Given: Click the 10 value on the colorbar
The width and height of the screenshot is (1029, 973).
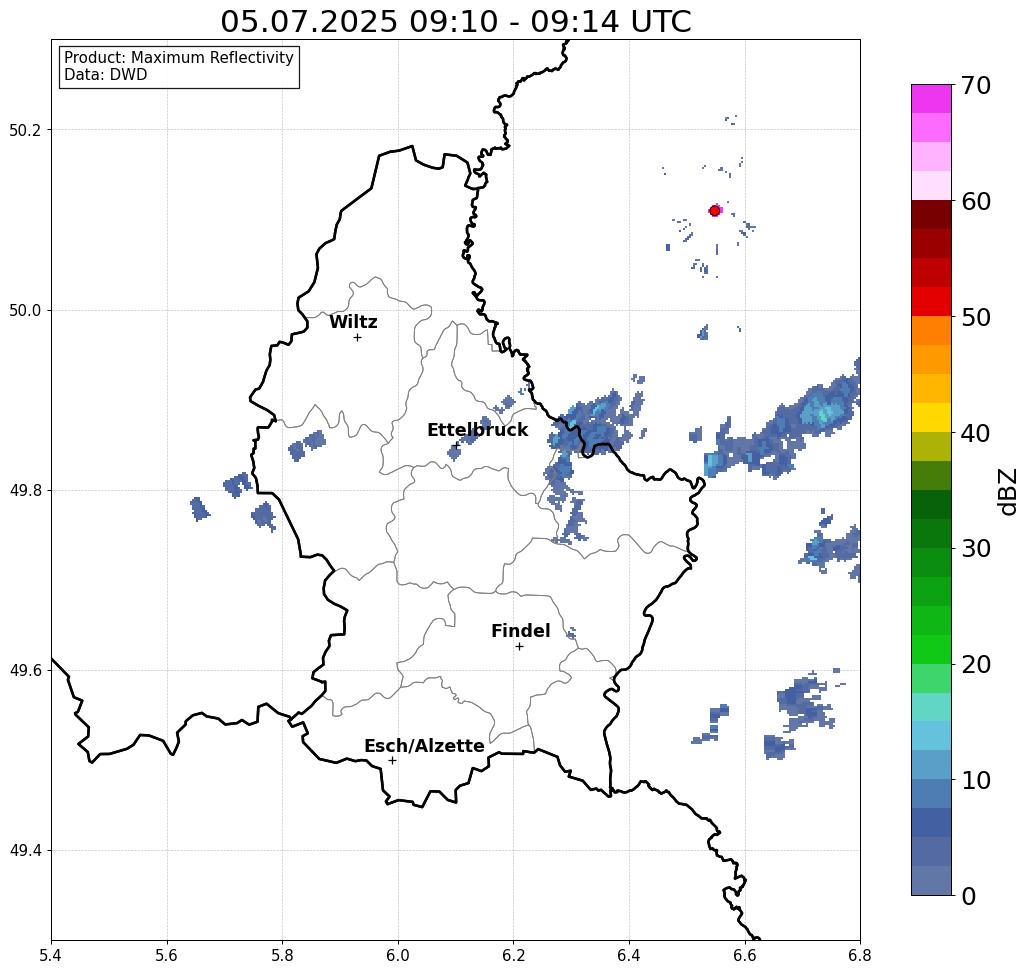Looking at the screenshot, I should [975, 780].
